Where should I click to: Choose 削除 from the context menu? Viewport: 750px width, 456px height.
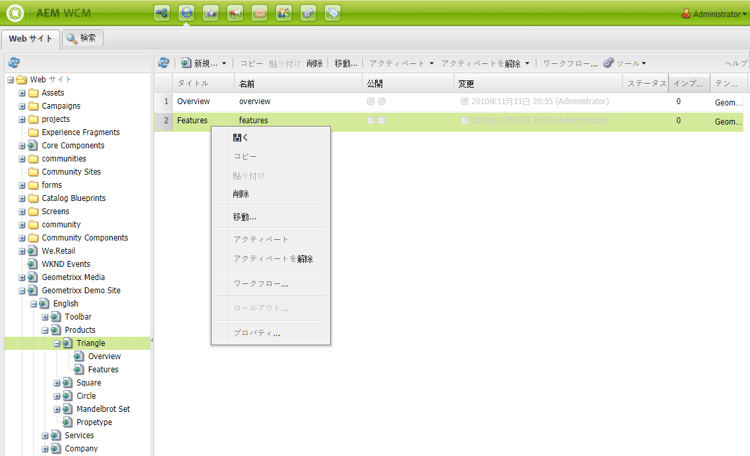point(271,194)
